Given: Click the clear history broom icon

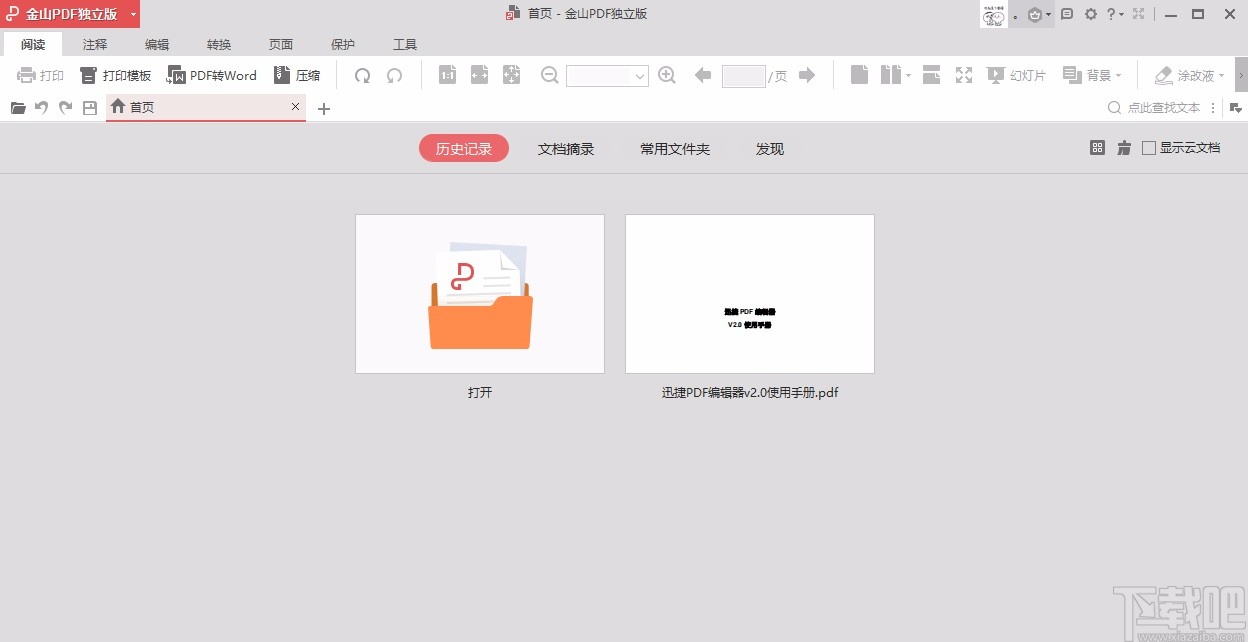Looking at the screenshot, I should 1123,147.
